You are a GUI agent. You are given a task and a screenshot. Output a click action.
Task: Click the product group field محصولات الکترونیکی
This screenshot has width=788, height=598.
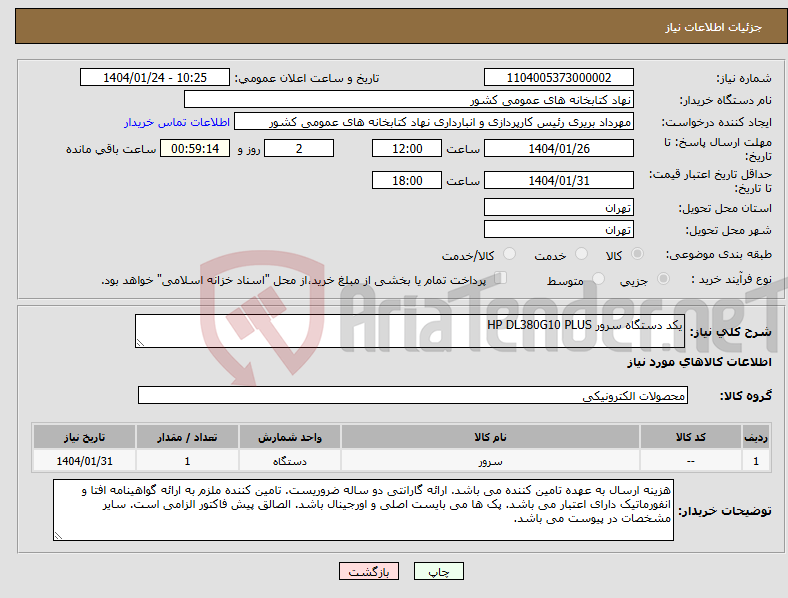coord(413,395)
